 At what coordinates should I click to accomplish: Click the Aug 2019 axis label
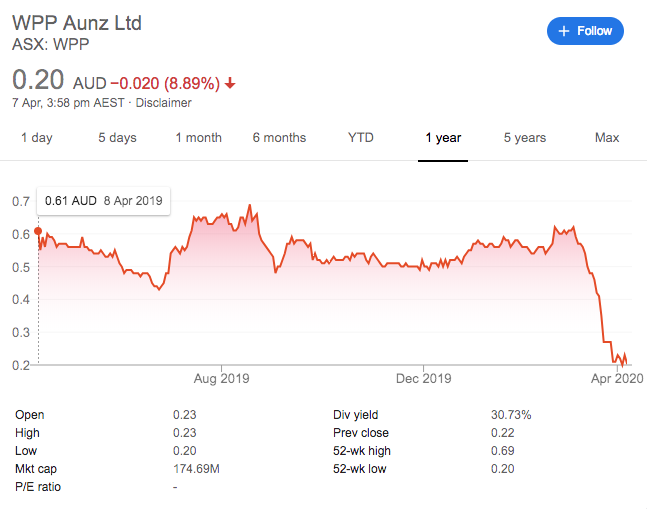[x=221, y=379]
